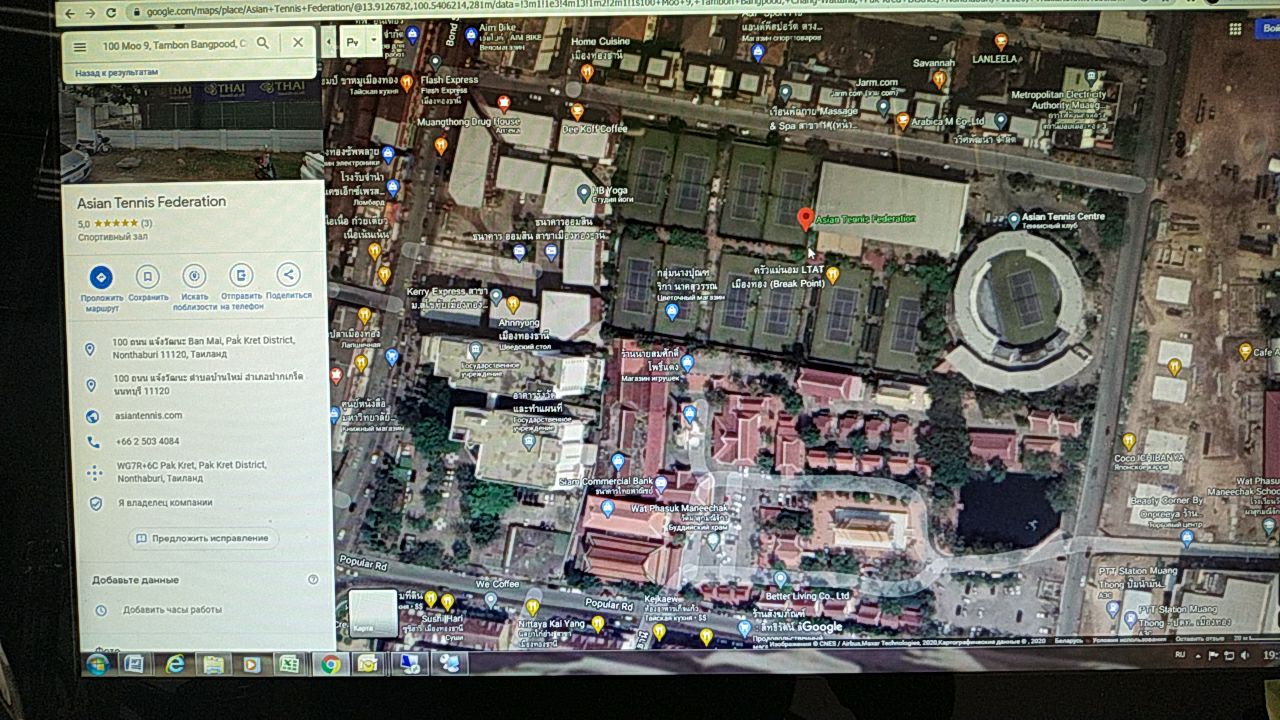Image resolution: width=1280 pixels, height=720 pixels.
Task: Open media player taskbar icon
Action: [x=251, y=664]
